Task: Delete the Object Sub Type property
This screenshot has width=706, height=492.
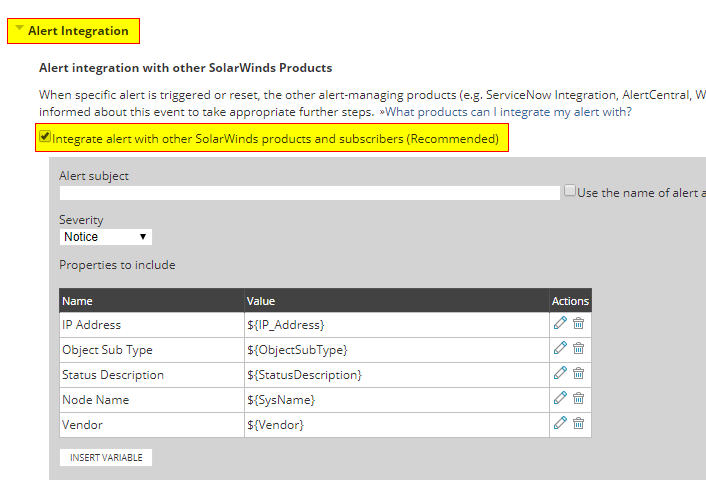Action: pos(578,349)
